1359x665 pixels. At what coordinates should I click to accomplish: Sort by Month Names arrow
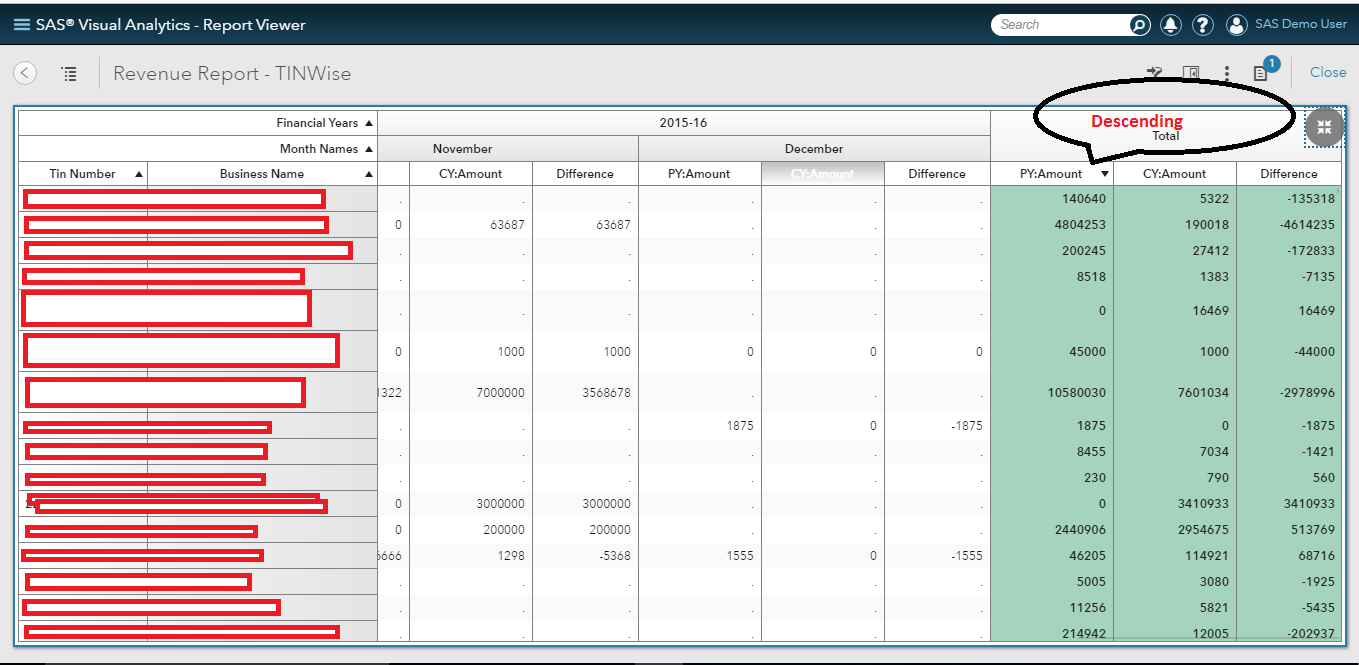[369, 149]
